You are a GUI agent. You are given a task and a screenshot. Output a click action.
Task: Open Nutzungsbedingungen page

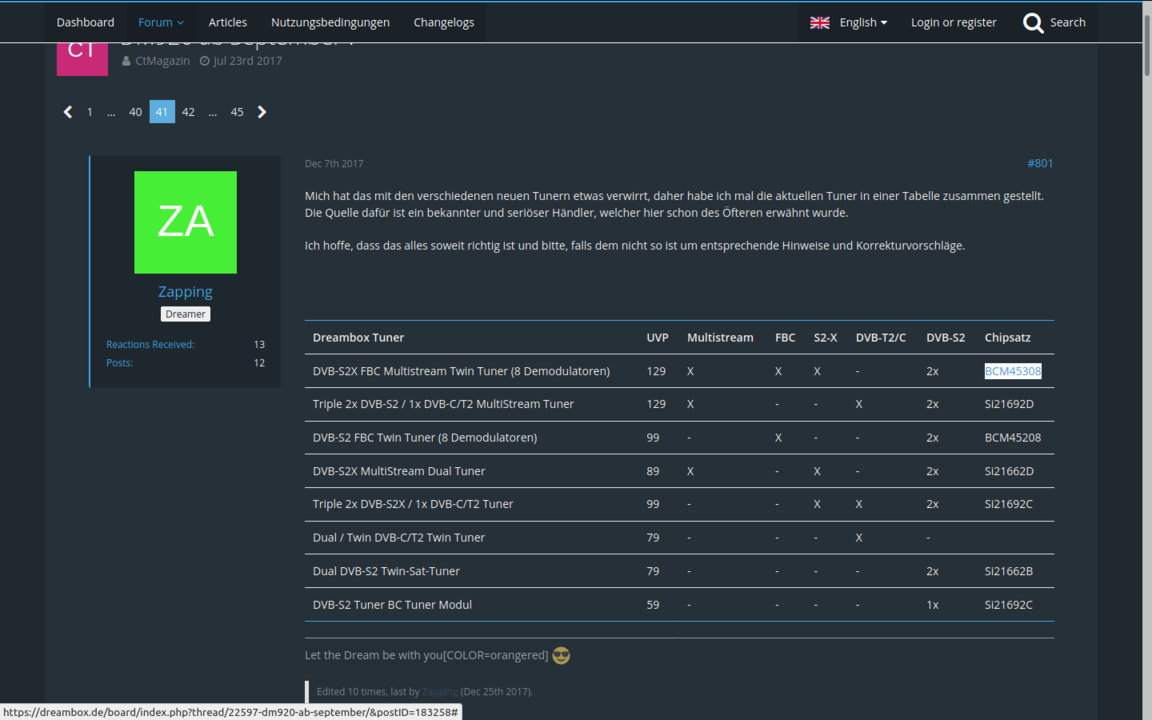pyautogui.click(x=330, y=22)
